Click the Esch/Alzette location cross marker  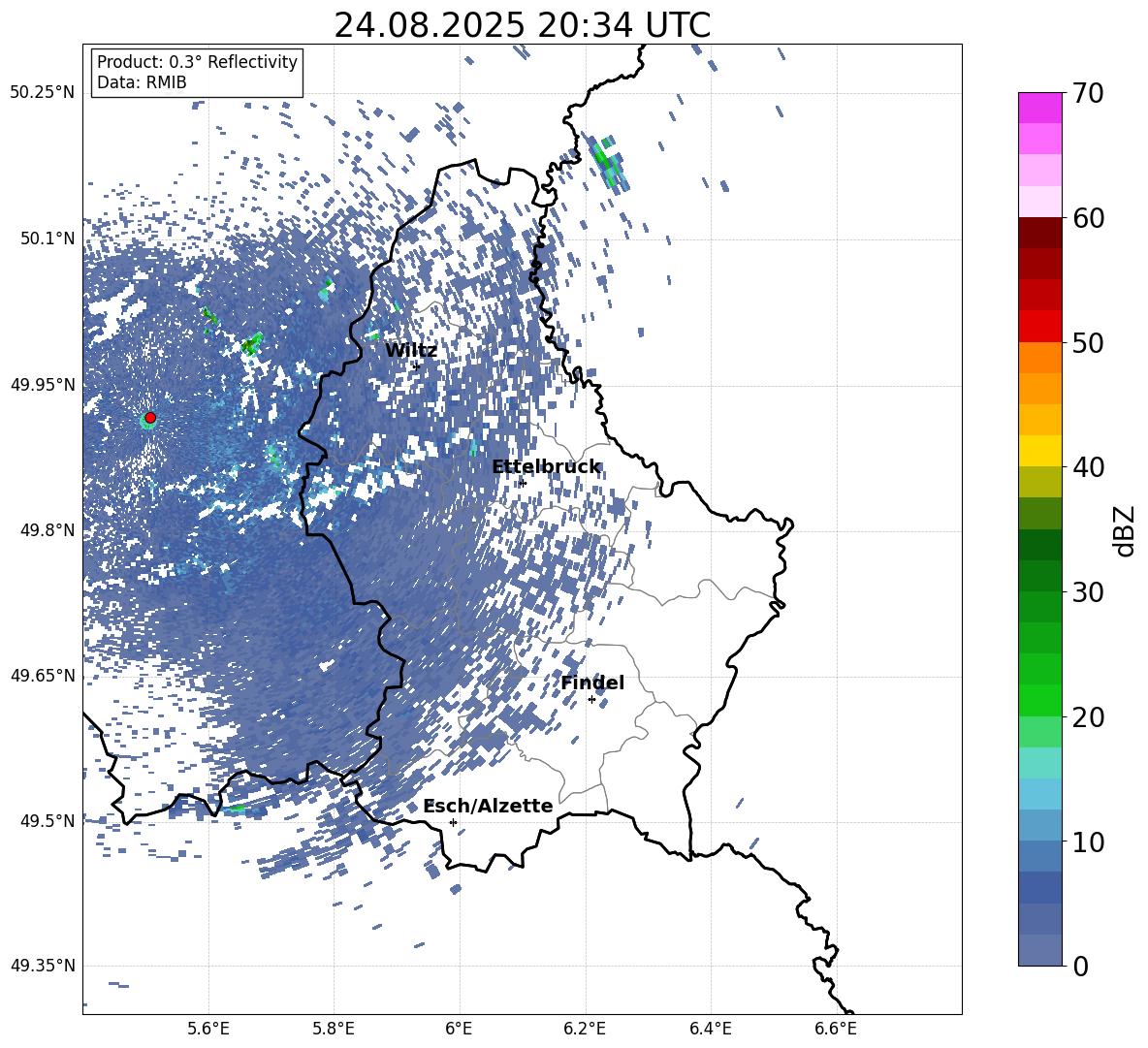click(453, 822)
